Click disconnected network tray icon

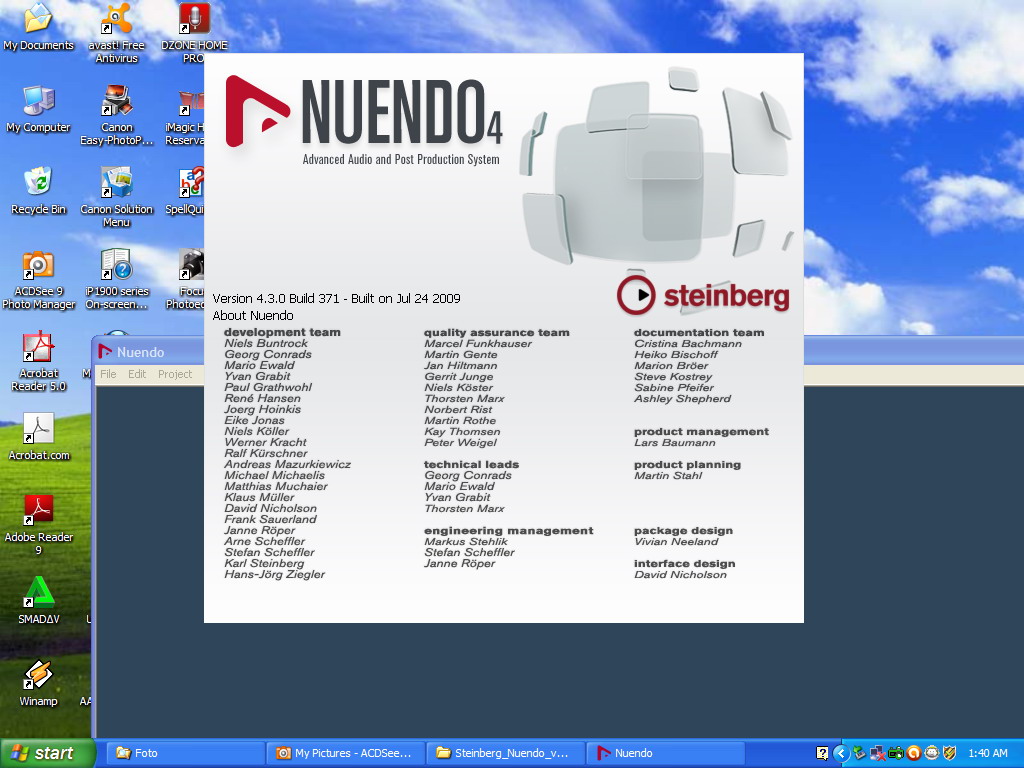click(x=878, y=753)
